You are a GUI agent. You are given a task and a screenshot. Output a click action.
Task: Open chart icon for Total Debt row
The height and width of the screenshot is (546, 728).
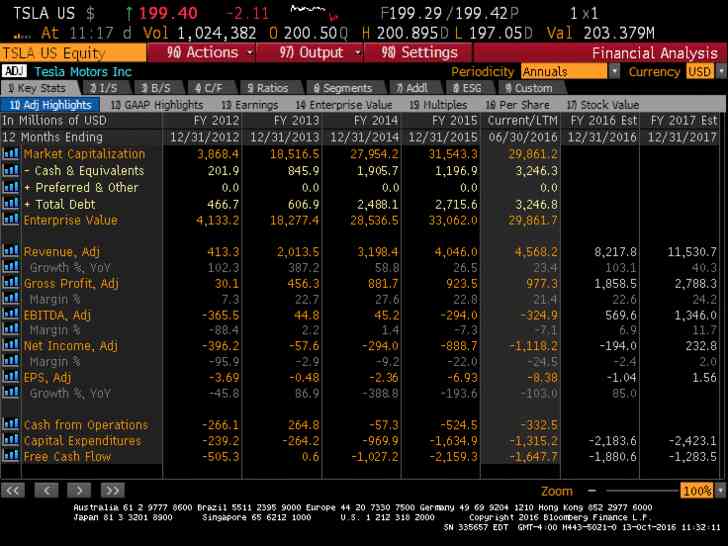point(10,204)
